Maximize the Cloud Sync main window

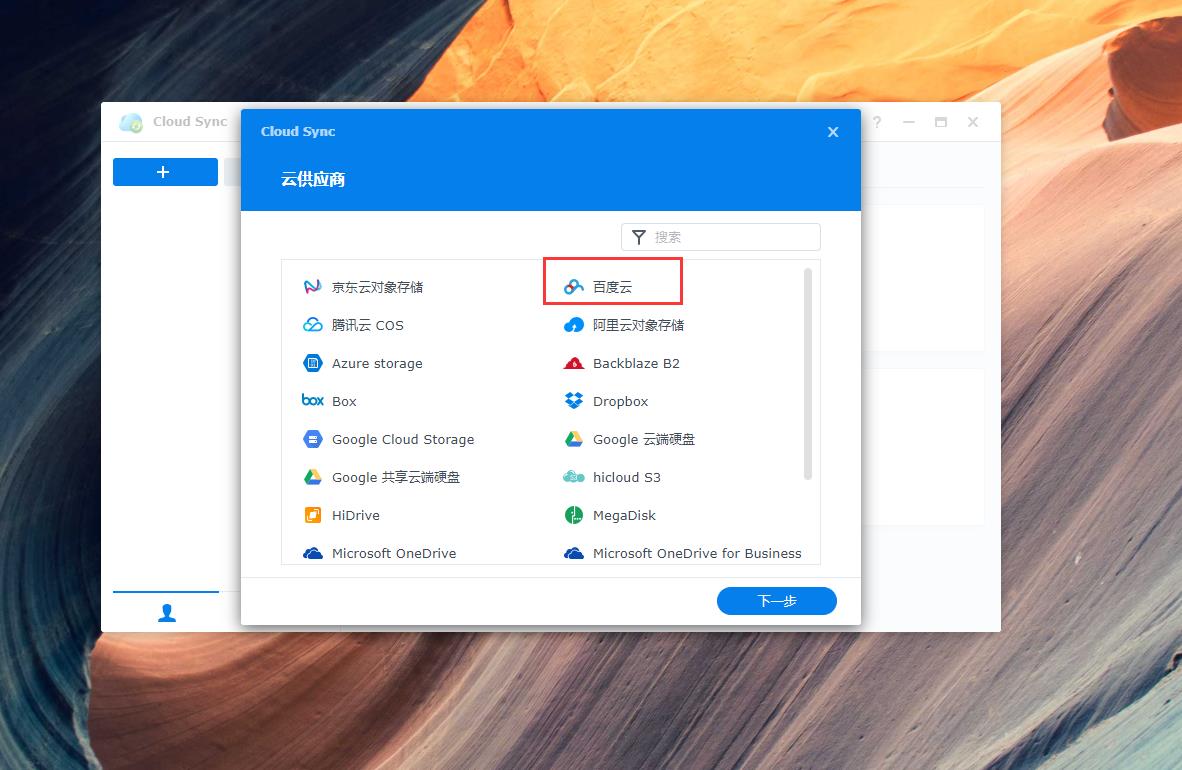pyautogui.click(x=941, y=122)
